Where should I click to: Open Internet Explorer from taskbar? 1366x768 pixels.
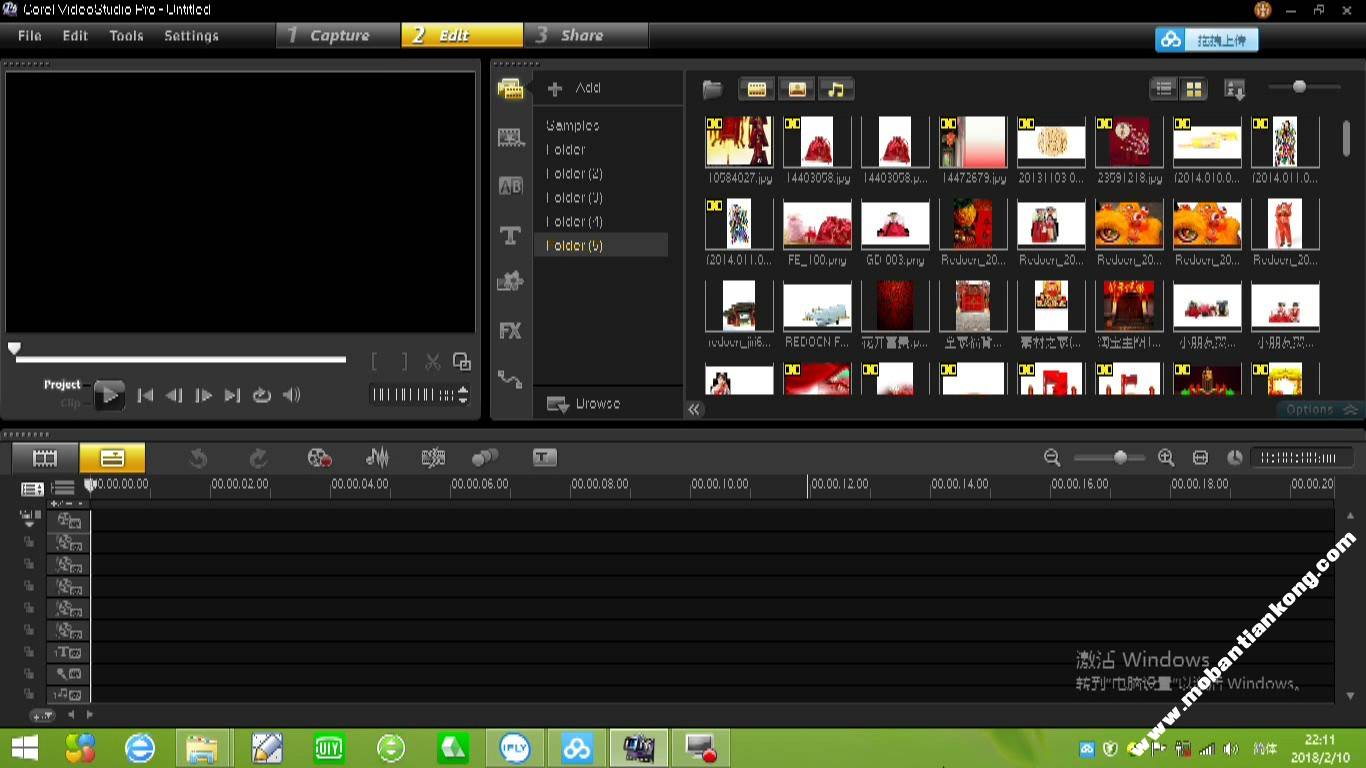[x=139, y=748]
